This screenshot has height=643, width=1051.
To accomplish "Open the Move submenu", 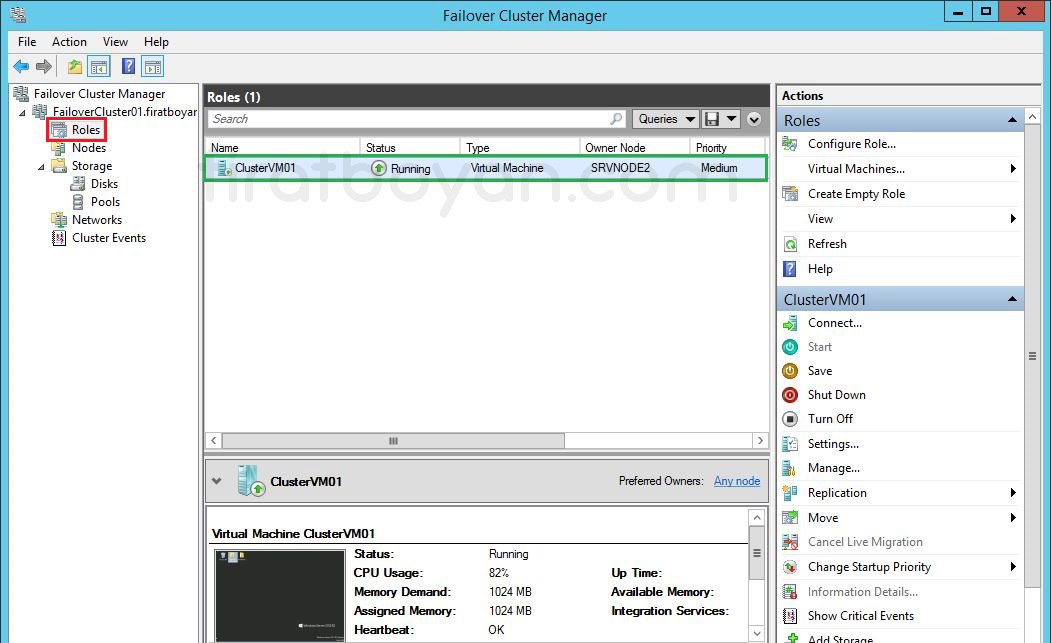I will point(899,518).
